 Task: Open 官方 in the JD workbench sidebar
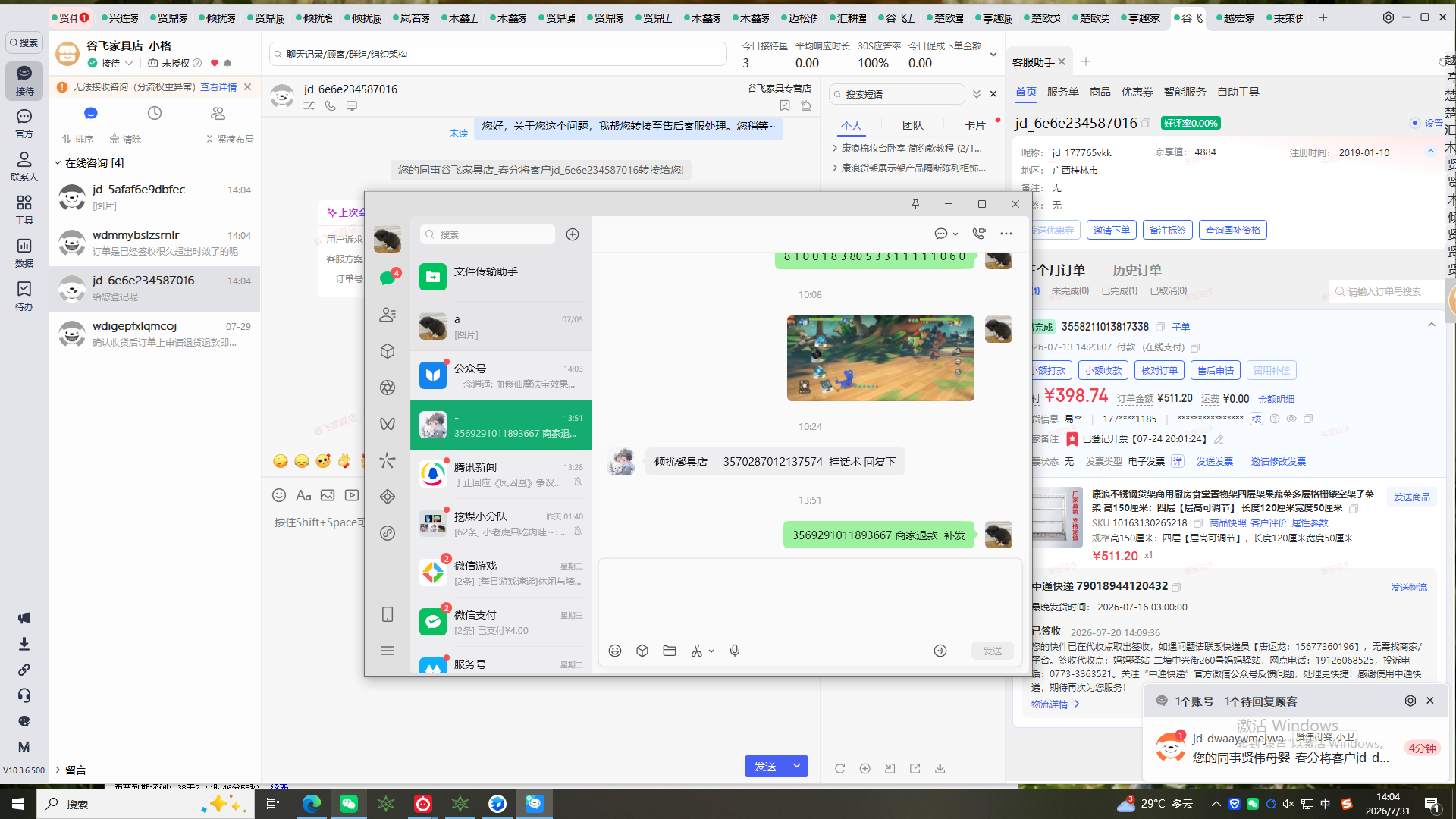24,123
